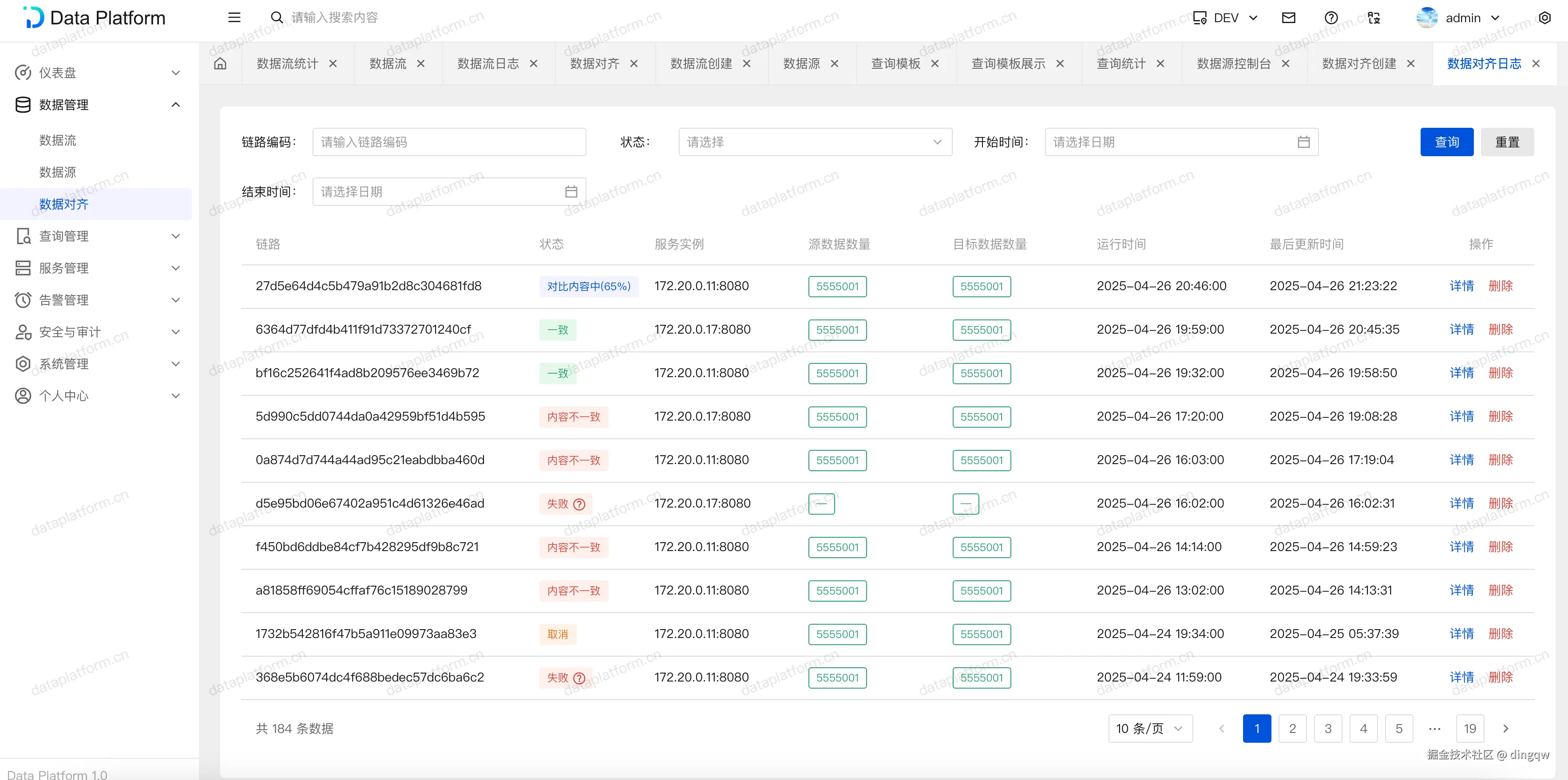Close the 数据流日志 tab
This screenshot has height=780, width=1568.
pos(534,63)
